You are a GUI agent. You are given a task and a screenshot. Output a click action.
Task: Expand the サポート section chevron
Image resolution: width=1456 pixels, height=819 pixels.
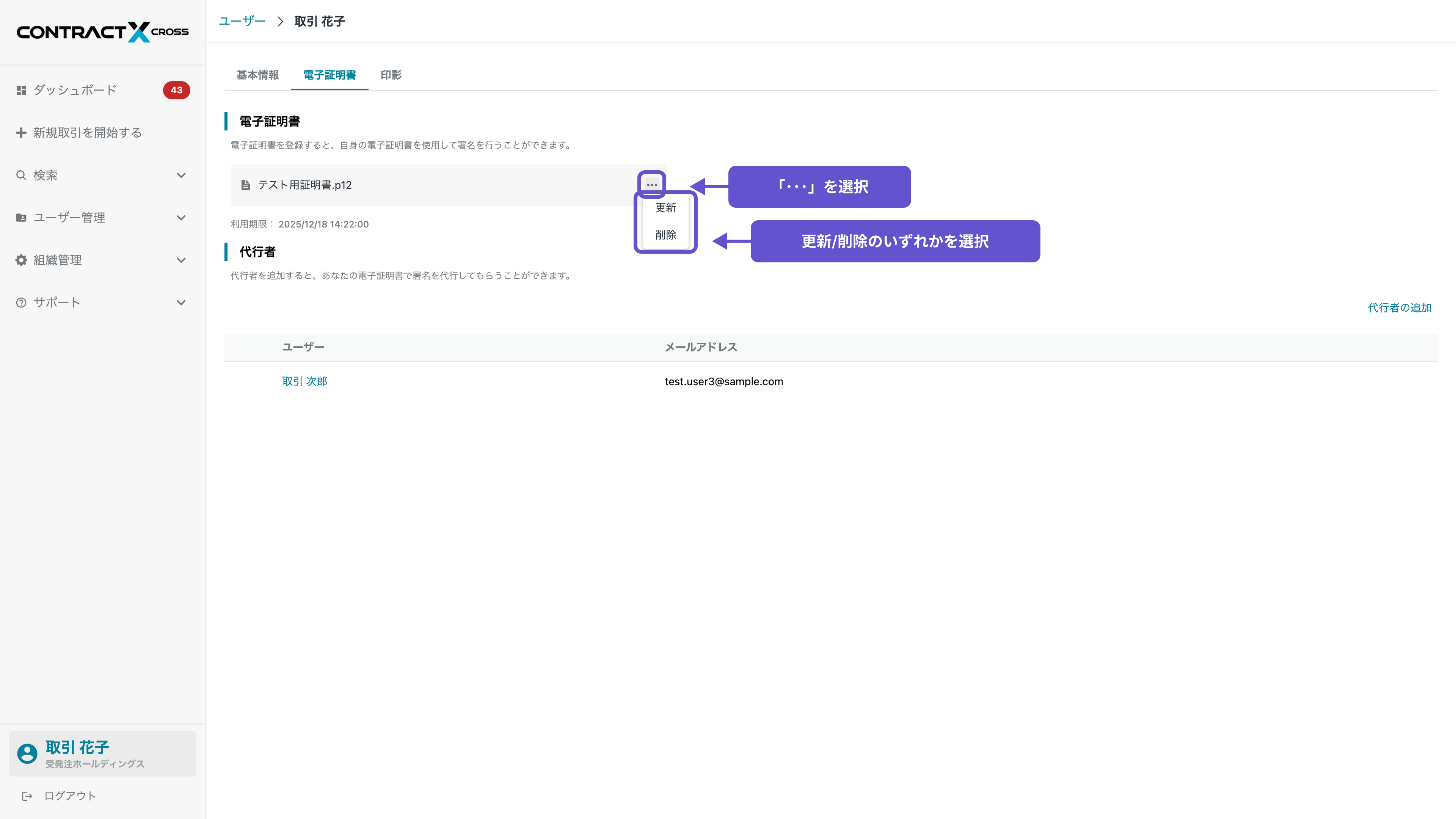[181, 303]
